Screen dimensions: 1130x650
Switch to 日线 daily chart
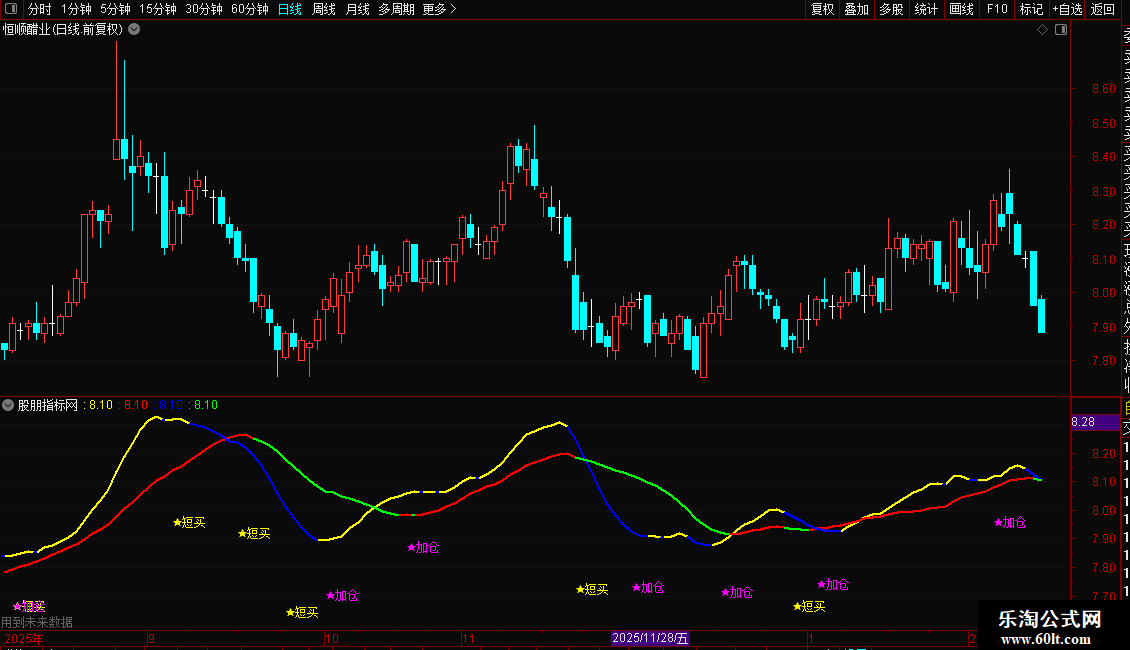coord(290,9)
